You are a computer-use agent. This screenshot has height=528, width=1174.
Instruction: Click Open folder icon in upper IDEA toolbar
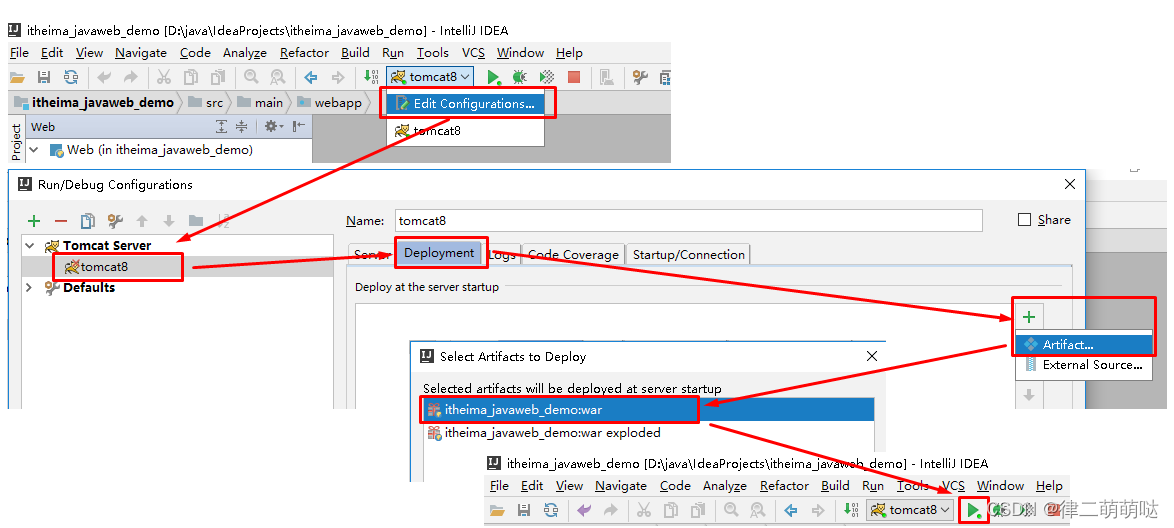(x=16, y=76)
